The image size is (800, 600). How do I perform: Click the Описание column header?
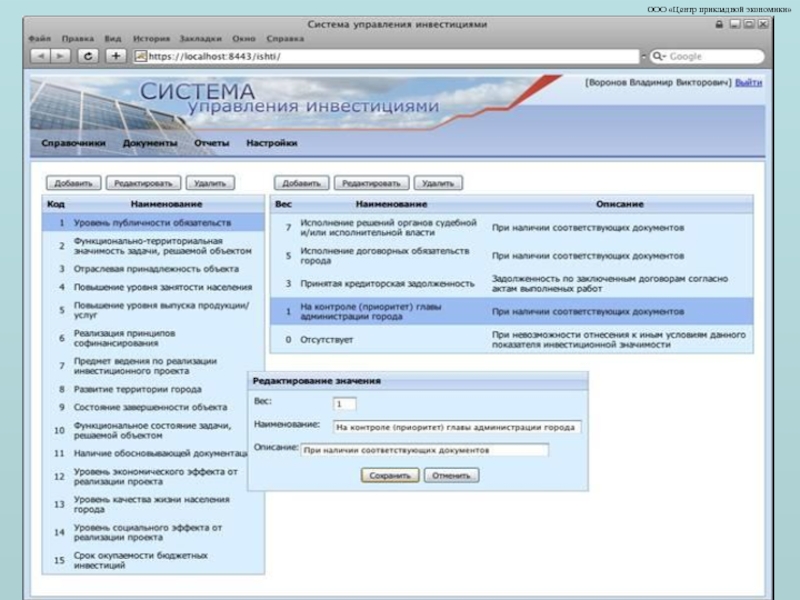pos(620,204)
